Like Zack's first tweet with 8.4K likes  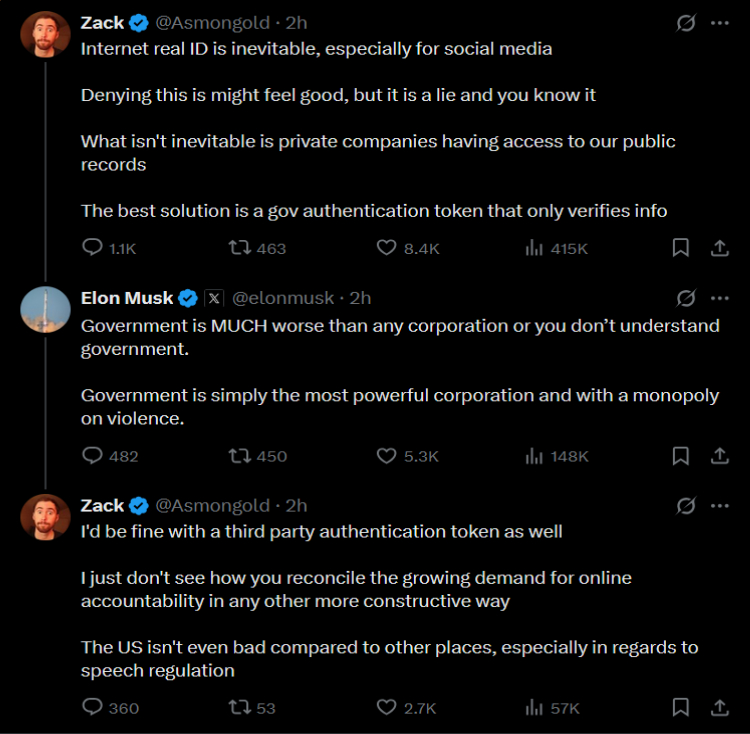coord(387,248)
